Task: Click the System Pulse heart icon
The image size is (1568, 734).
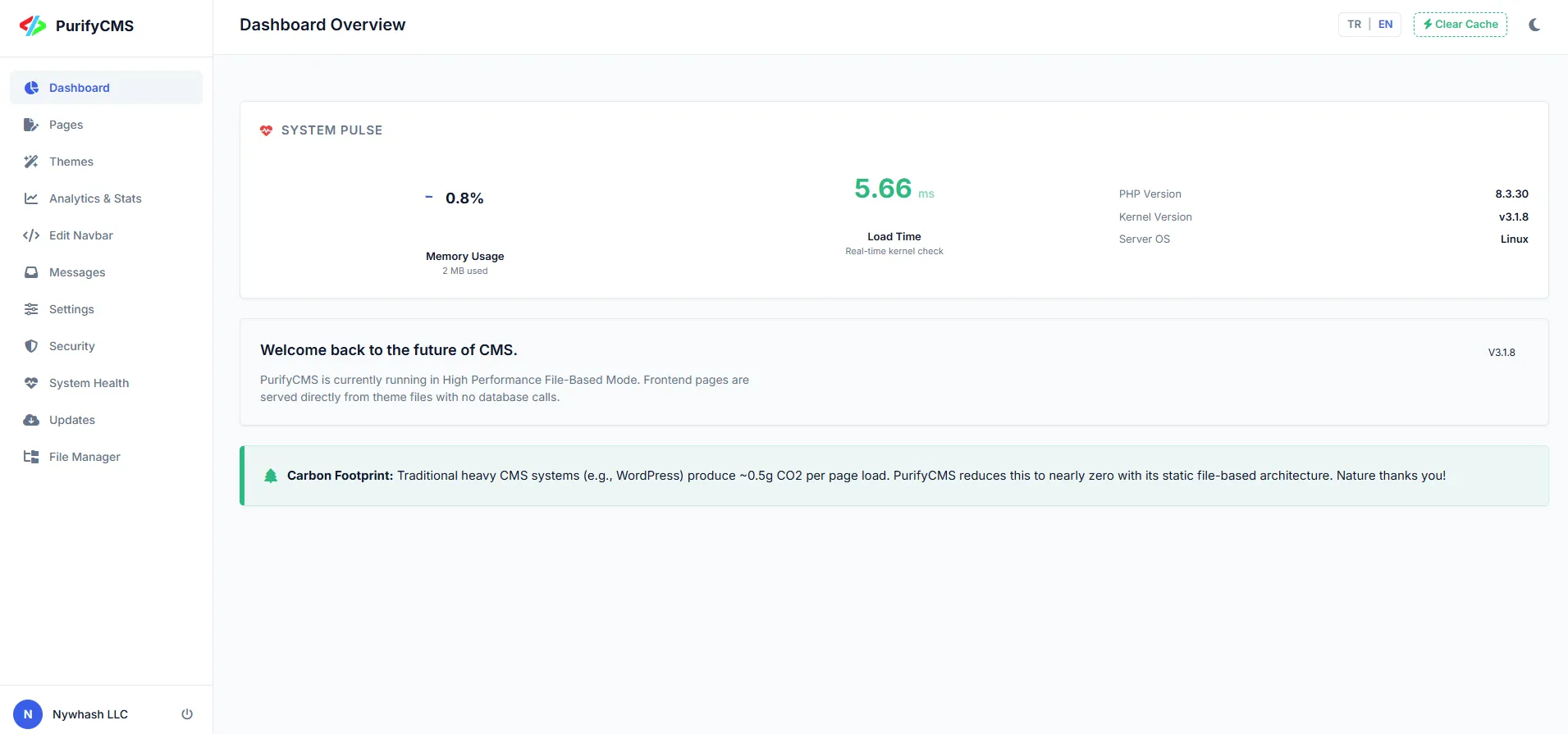Action: pos(266,130)
